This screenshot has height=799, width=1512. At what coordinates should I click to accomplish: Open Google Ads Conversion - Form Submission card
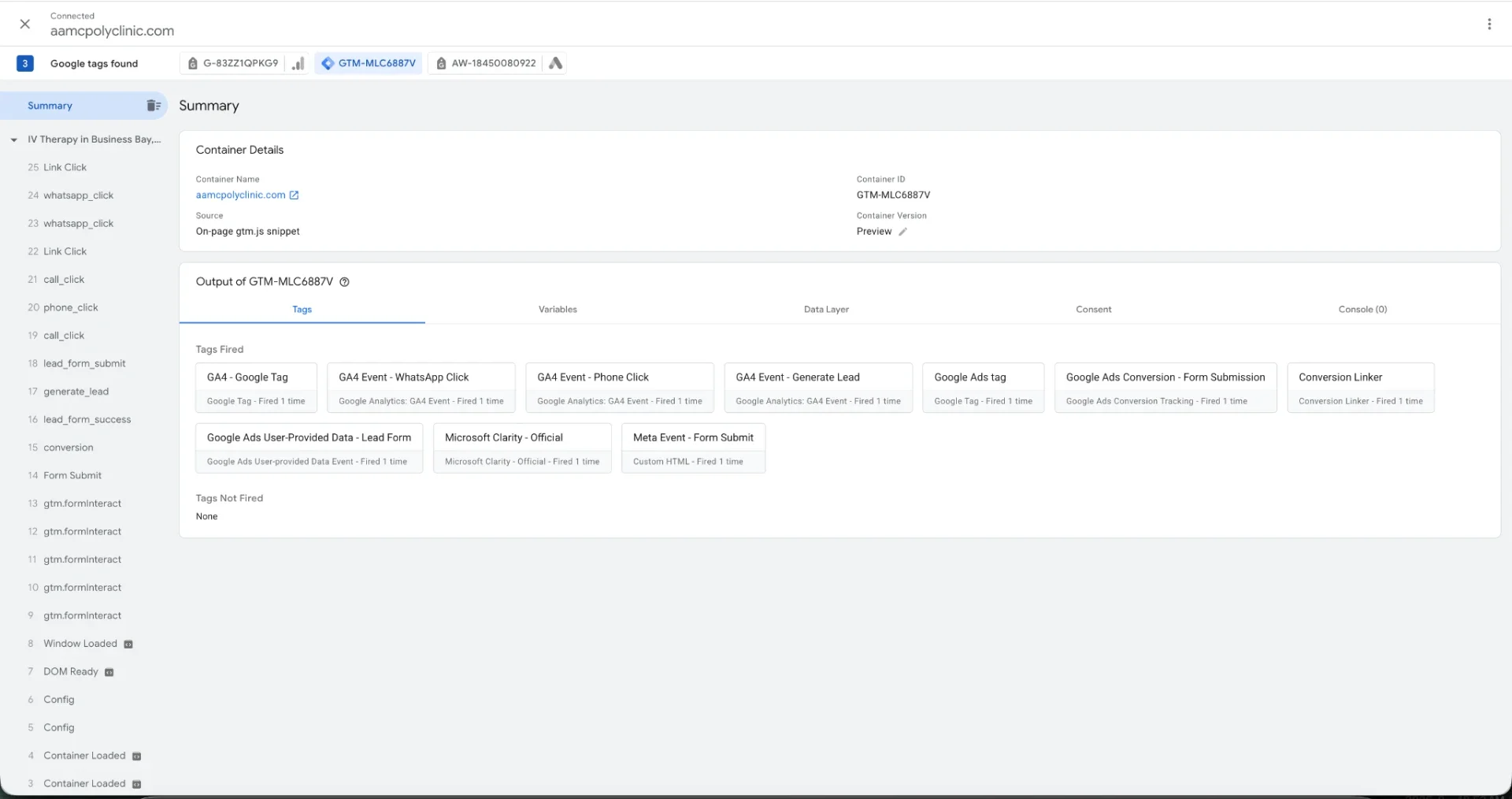(1165, 388)
